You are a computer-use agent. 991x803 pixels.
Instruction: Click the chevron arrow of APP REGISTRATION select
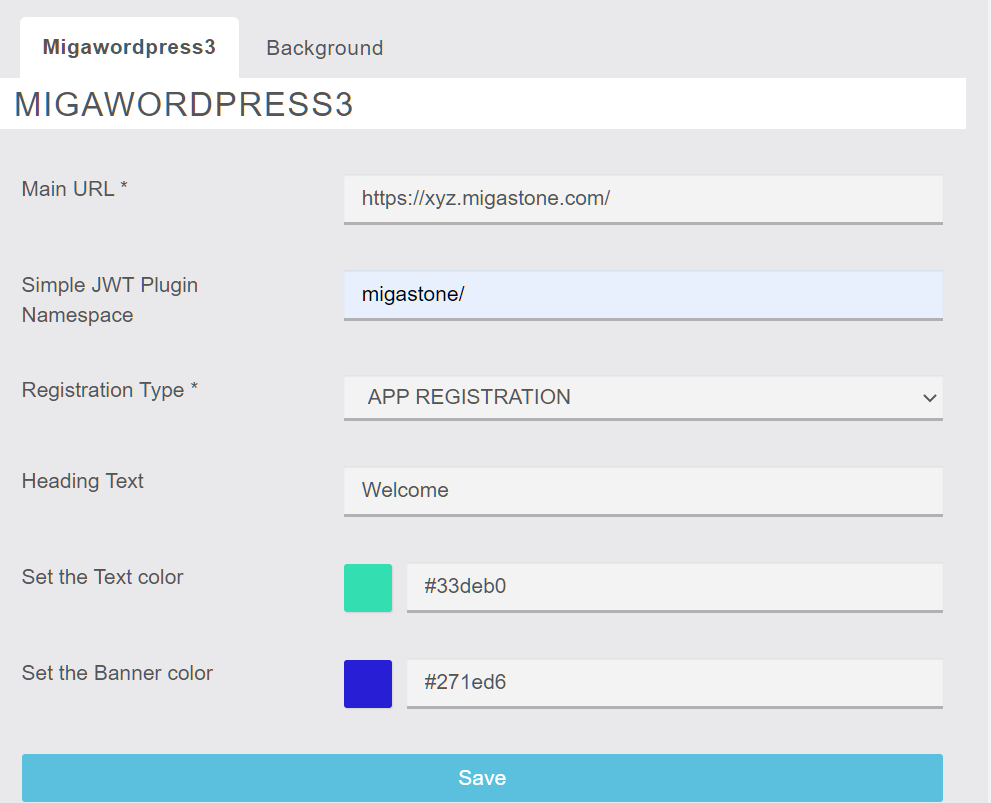929,398
